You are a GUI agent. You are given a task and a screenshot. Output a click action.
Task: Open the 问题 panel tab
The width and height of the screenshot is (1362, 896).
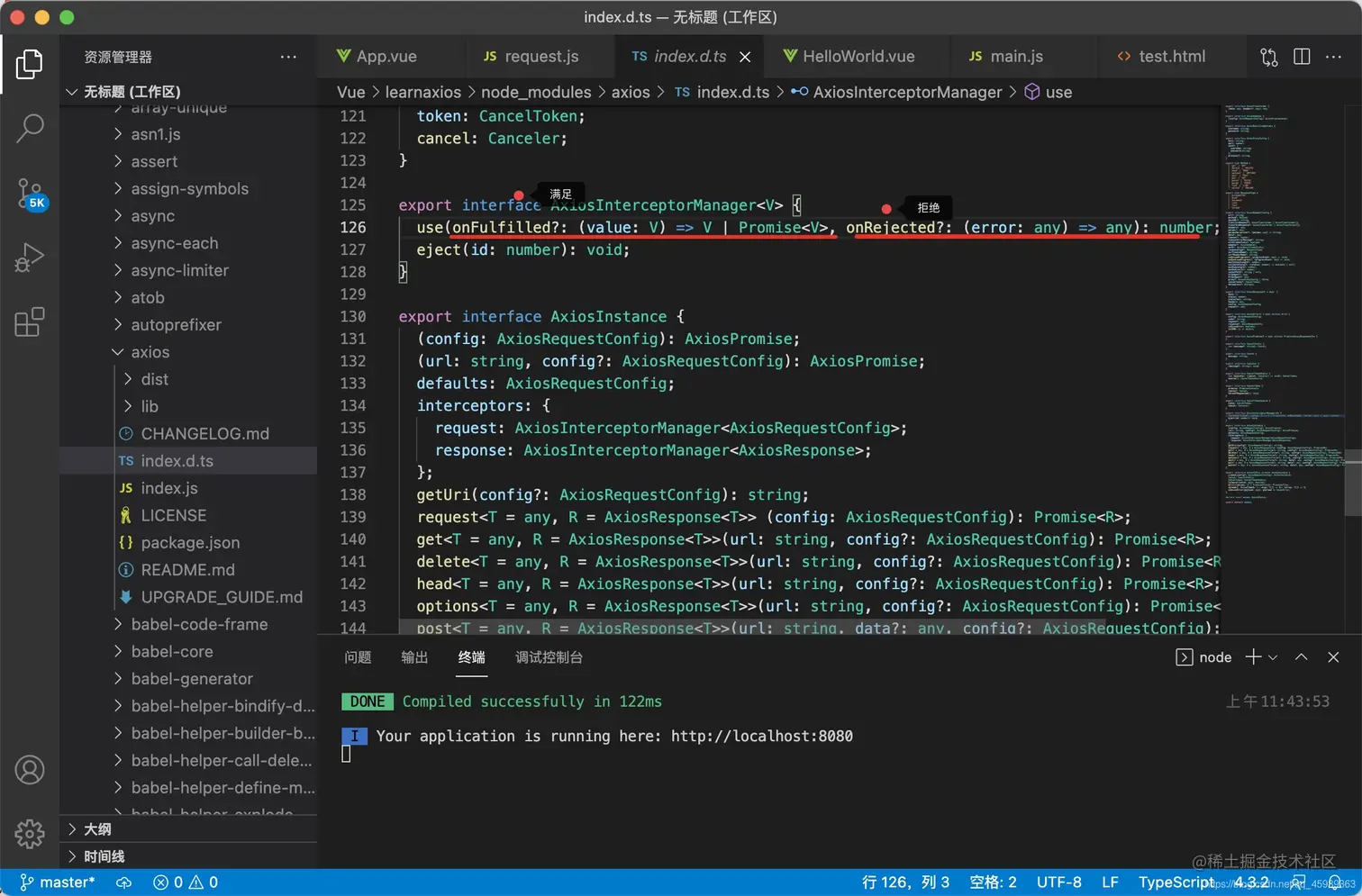coord(358,657)
